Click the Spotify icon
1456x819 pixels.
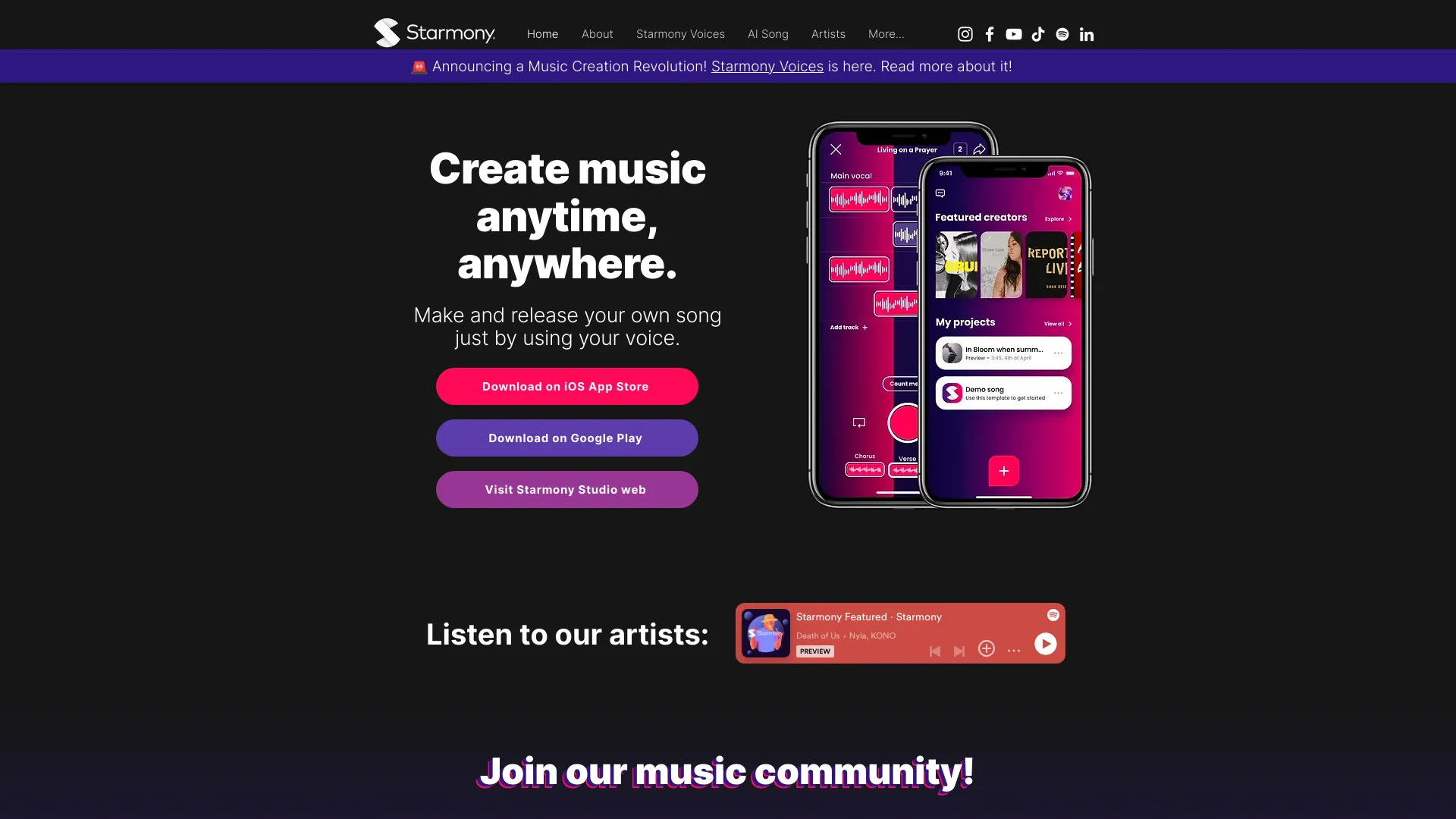[x=1062, y=33]
